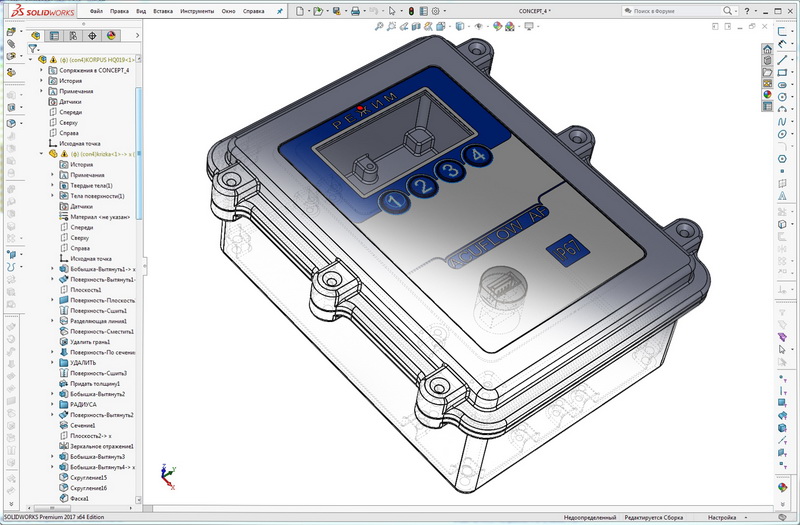Image resolution: width=800 pixels, height=525 pixels.
Task: Open Apply Scene icon
Action: pos(510,27)
